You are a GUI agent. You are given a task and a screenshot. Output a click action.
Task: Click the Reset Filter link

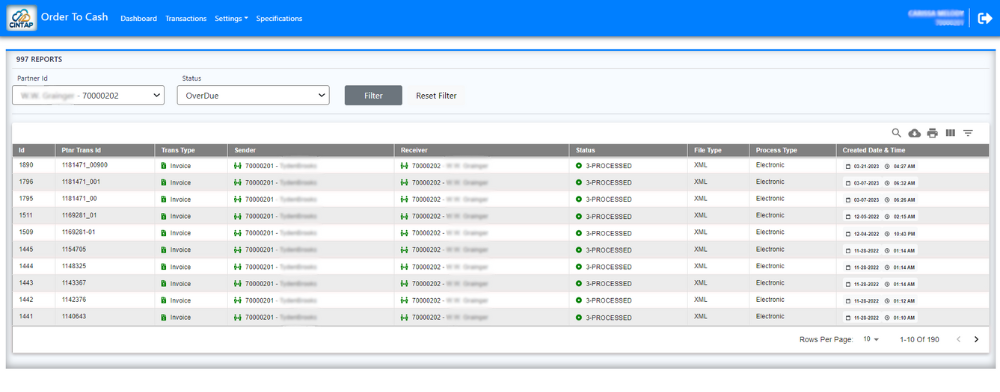click(x=436, y=96)
